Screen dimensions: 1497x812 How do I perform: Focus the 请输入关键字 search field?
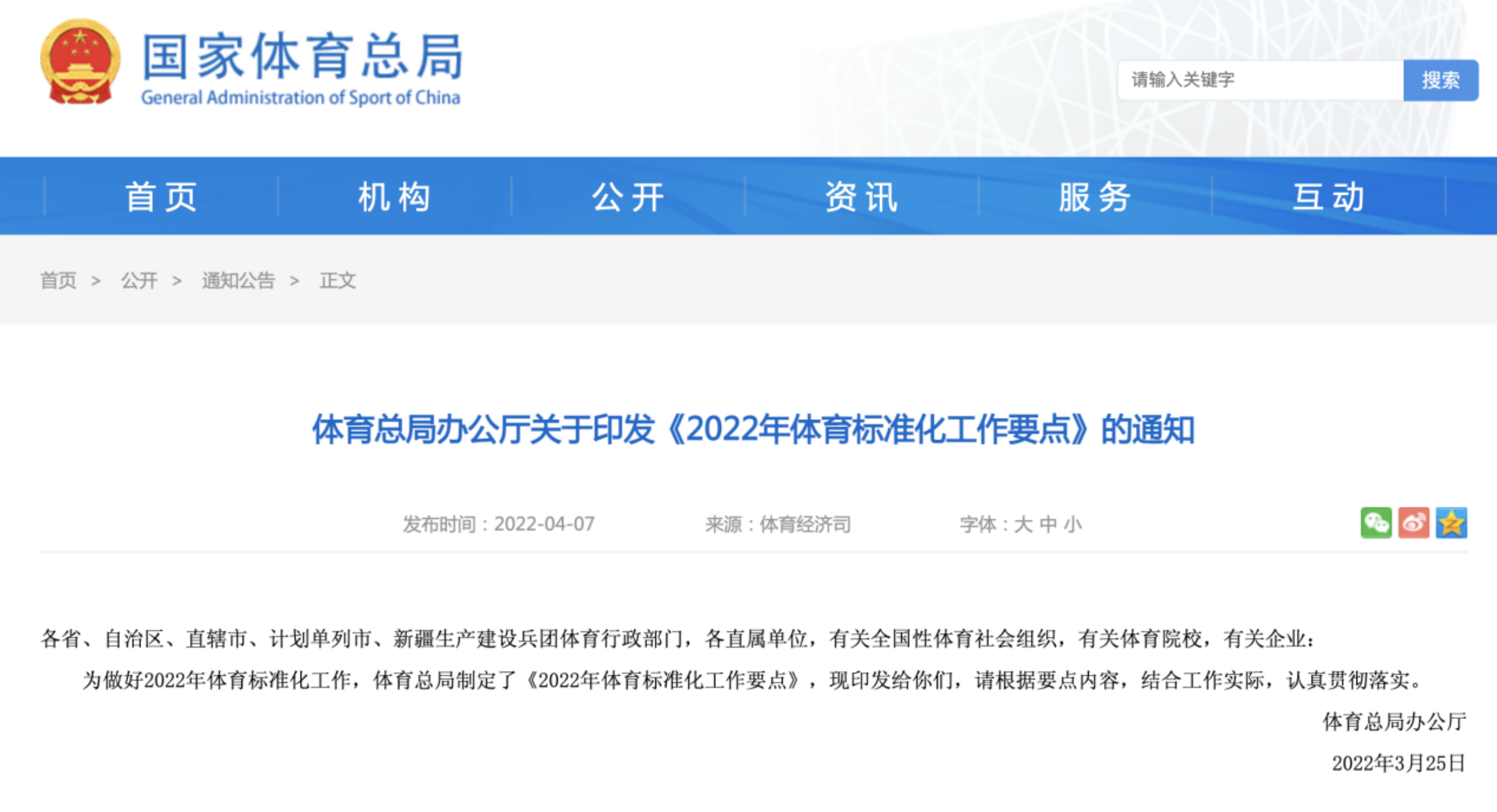pyautogui.click(x=1261, y=80)
